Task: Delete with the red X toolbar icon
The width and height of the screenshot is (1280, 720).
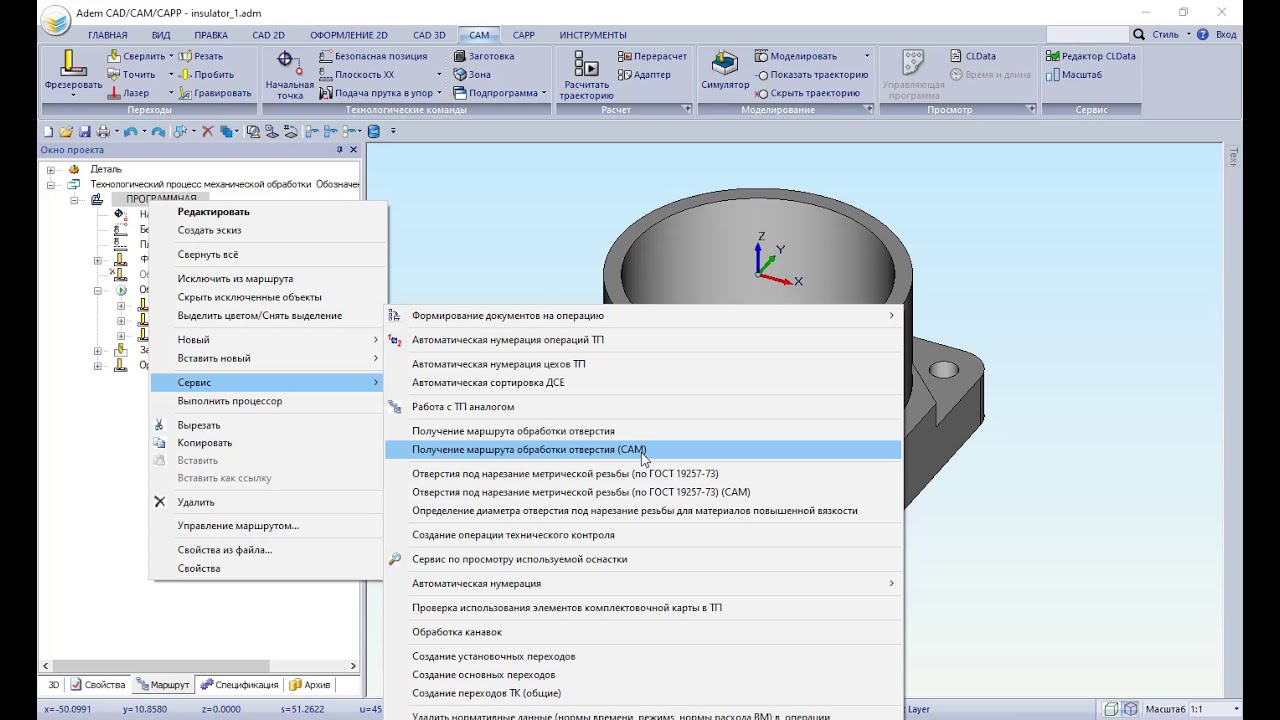Action: (x=208, y=131)
